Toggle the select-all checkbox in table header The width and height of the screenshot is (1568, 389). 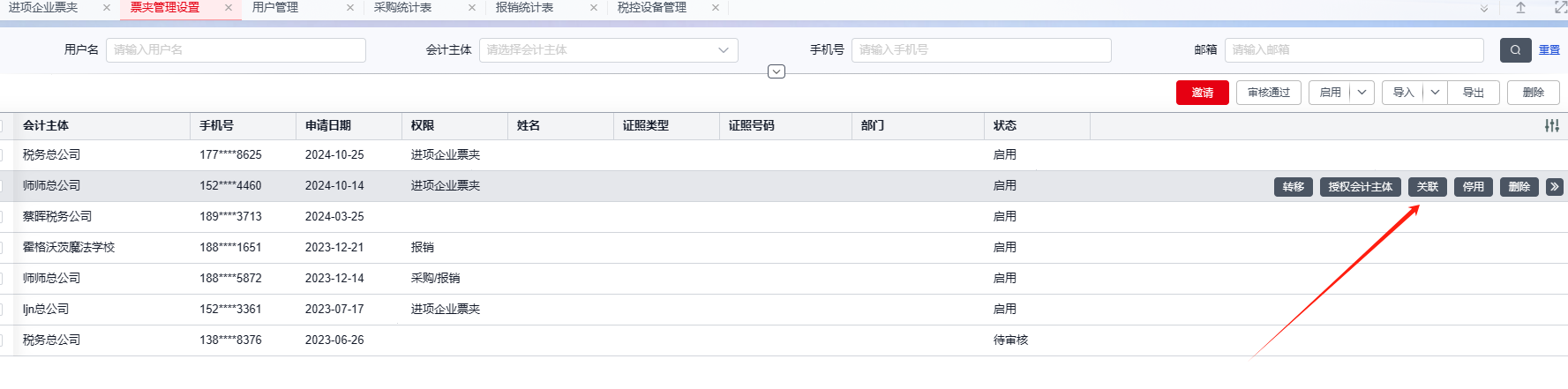pos(2,126)
